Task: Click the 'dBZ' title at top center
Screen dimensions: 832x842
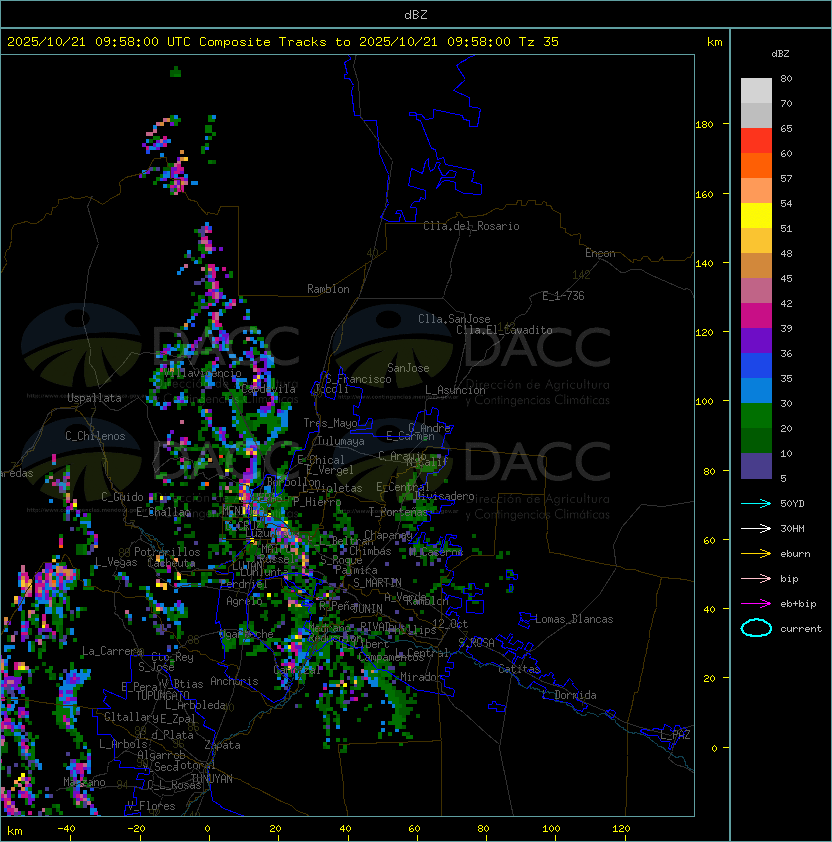Action: coord(416,15)
